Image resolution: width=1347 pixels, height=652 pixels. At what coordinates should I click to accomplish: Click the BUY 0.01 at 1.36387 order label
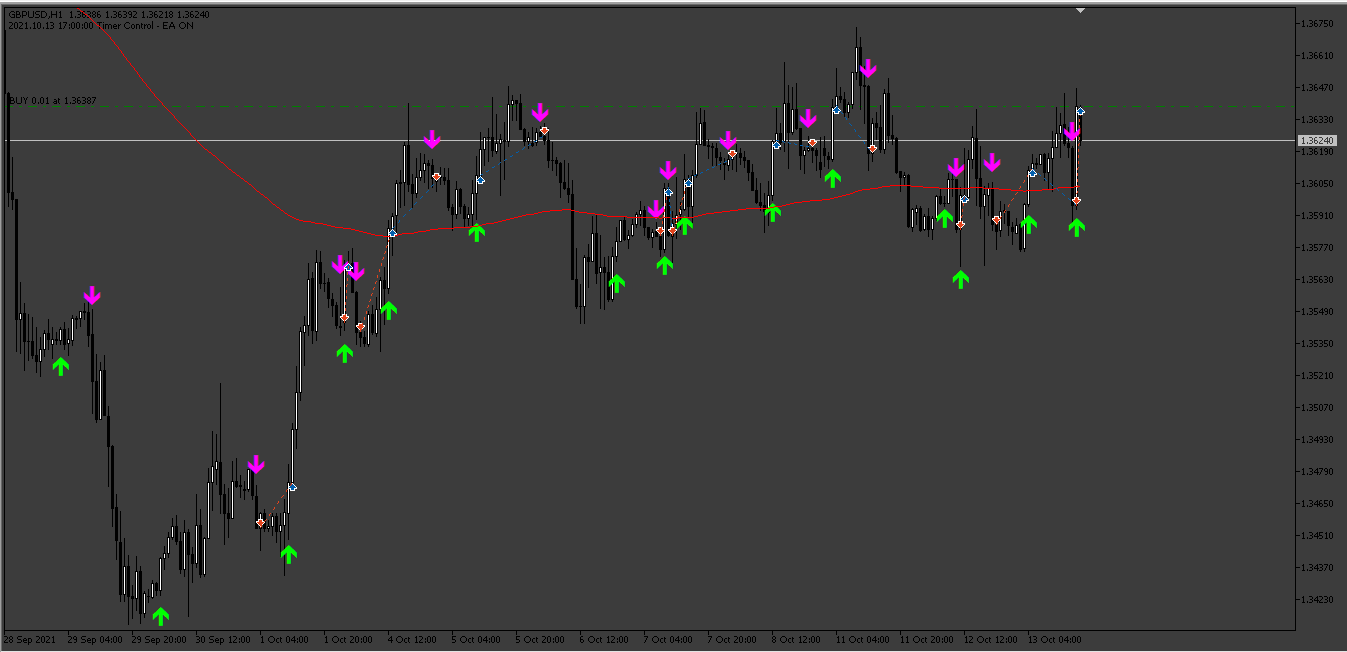click(x=53, y=101)
